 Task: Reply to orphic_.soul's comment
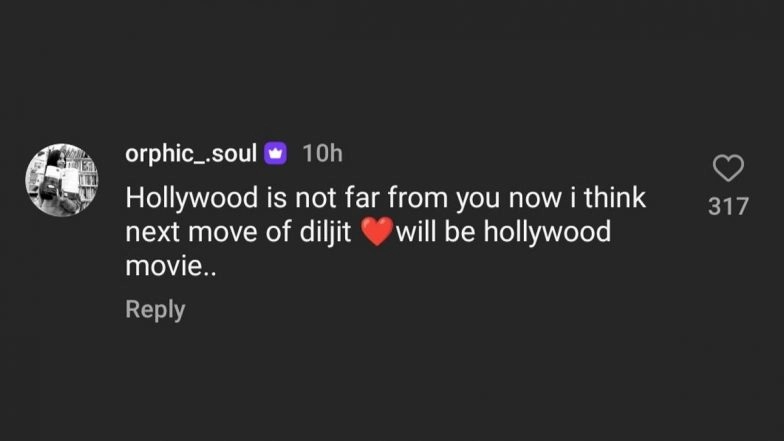(x=155, y=309)
